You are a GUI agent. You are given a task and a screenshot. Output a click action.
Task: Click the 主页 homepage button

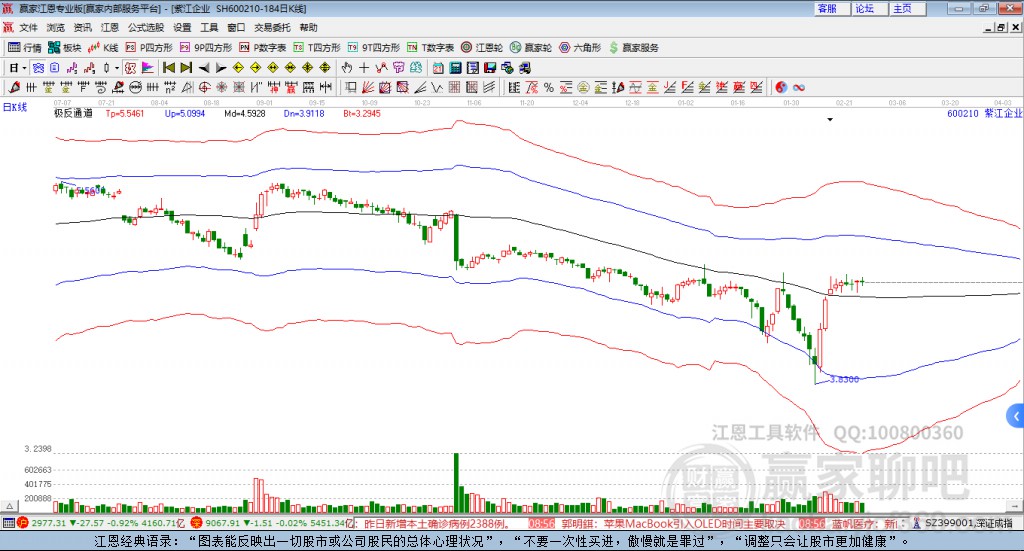click(906, 8)
